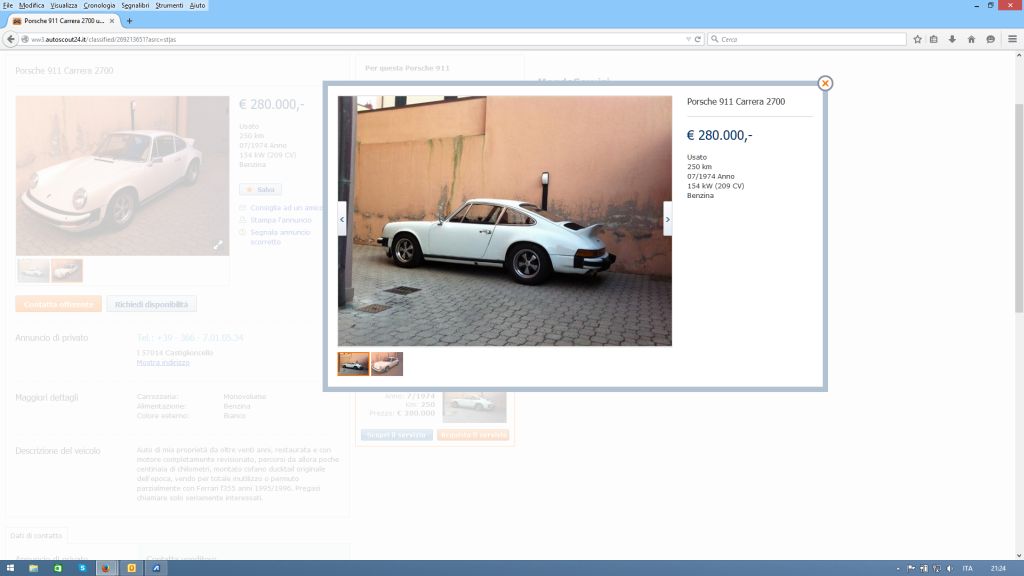Click the page's vertical scrollbar
Viewport: 1024px width, 576px height.
1019,208
